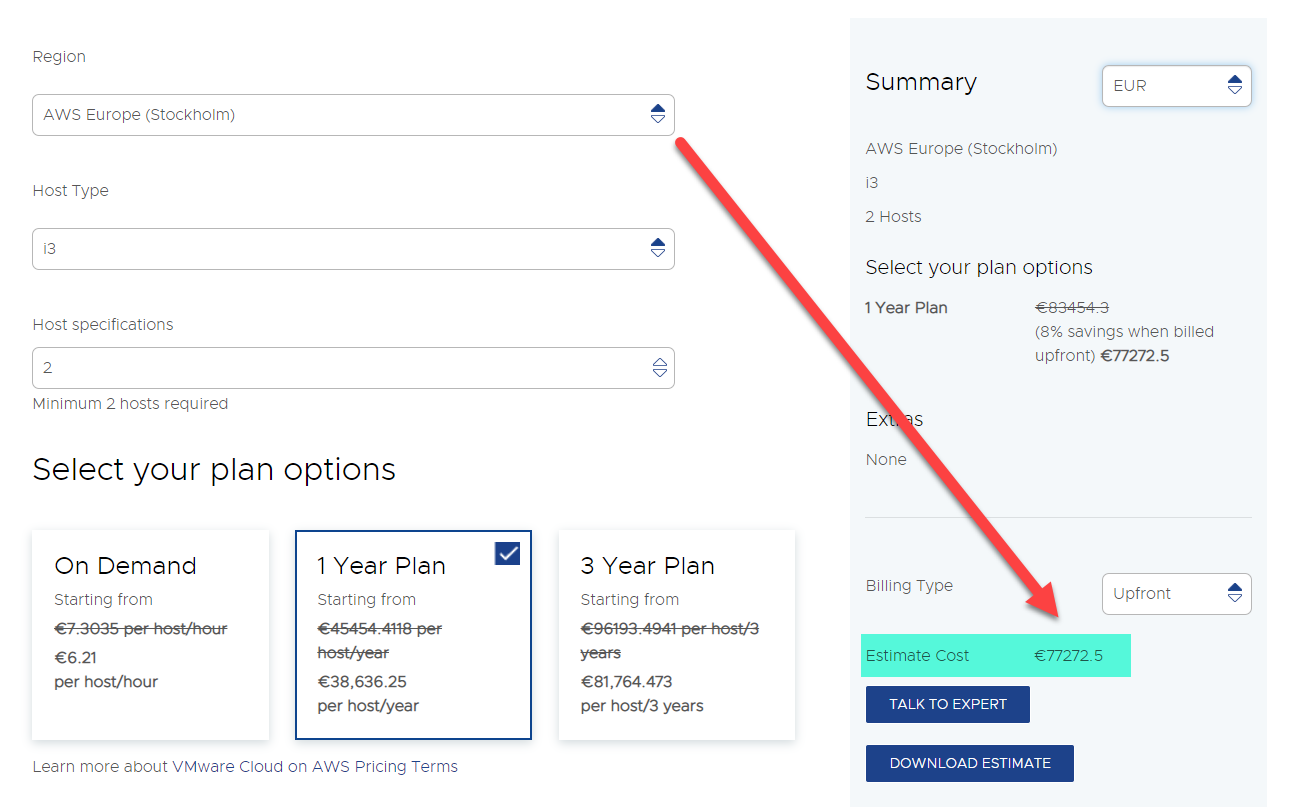The height and width of the screenshot is (807, 1290).
Task: Open the Region dropdown arrow
Action: pos(657,114)
